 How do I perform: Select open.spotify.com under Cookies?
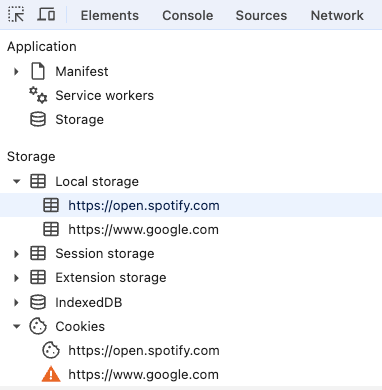pyautogui.click(x=144, y=351)
